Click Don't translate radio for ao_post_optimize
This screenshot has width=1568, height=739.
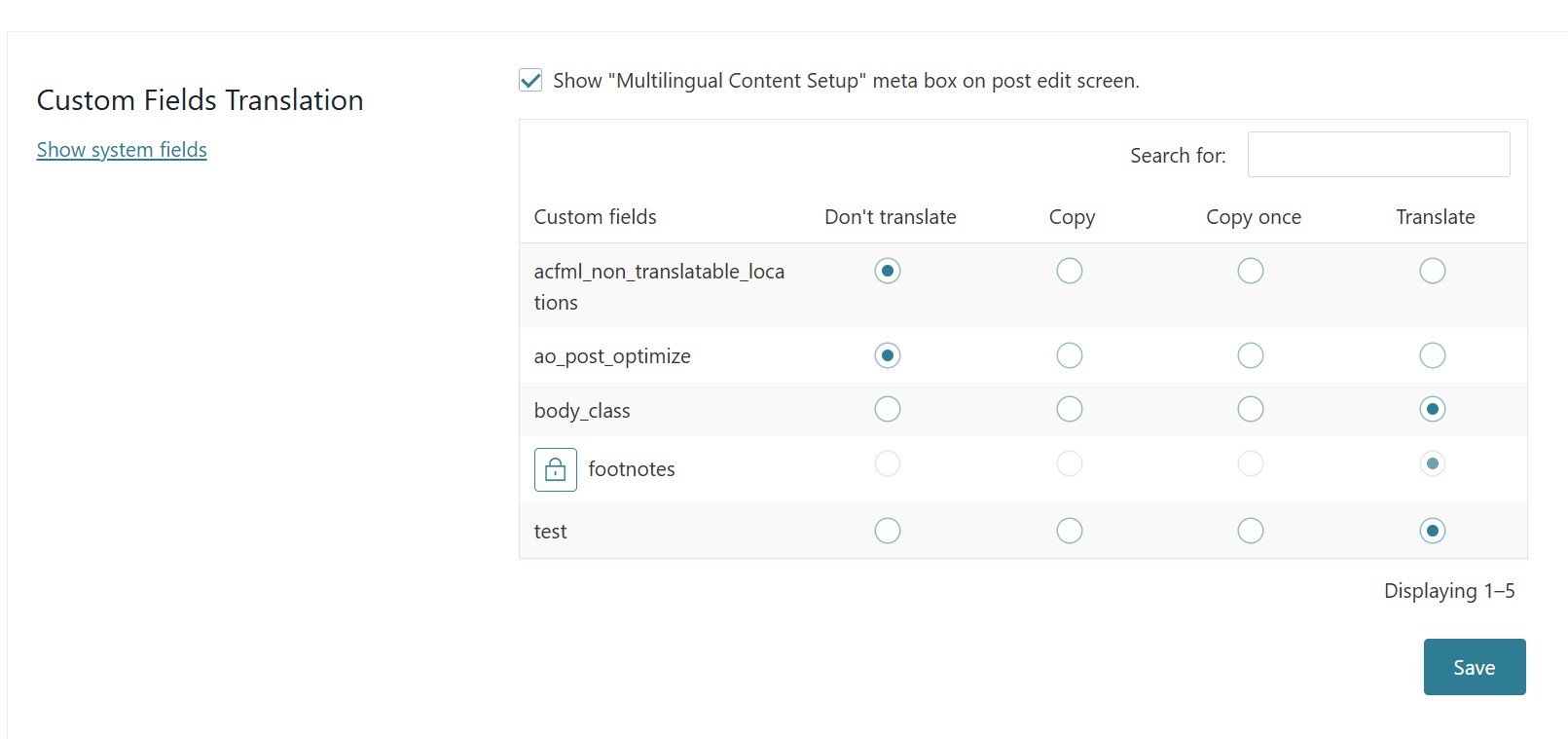tap(887, 355)
